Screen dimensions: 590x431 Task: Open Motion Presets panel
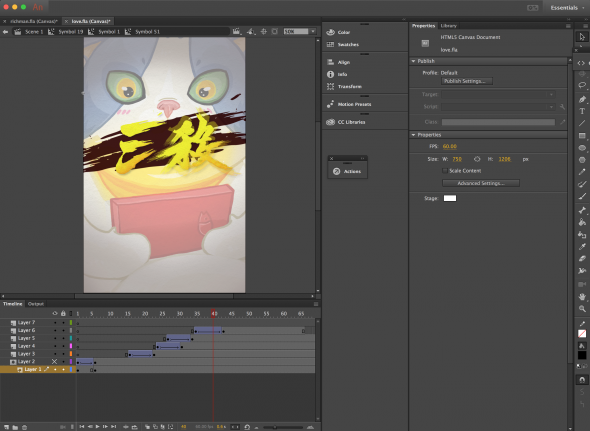348,104
